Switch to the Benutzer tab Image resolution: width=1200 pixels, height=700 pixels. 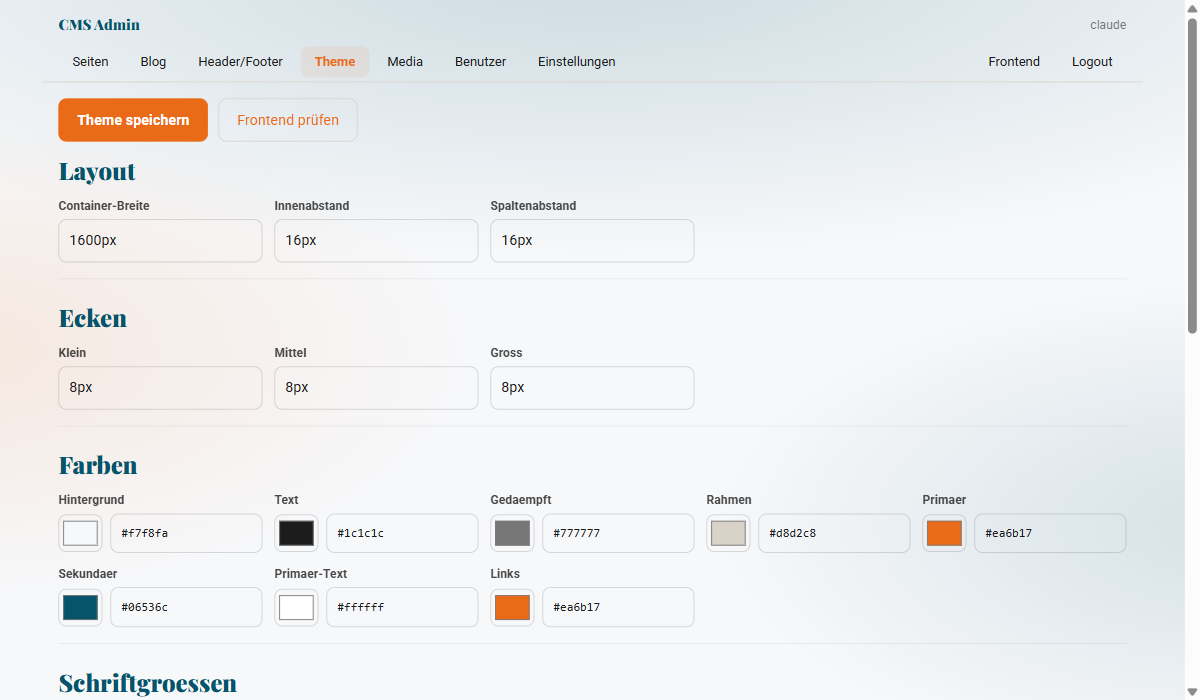480,61
